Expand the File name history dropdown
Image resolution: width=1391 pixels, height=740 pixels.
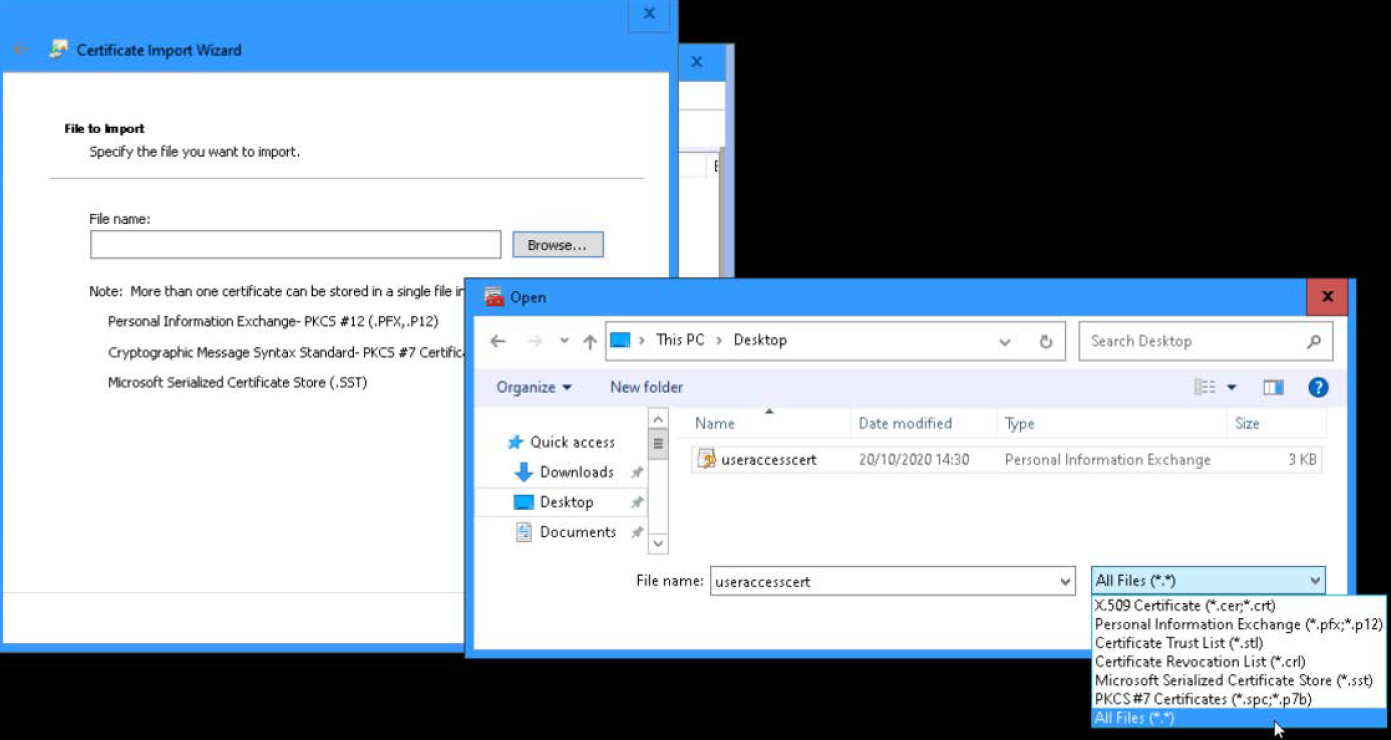tap(1065, 581)
